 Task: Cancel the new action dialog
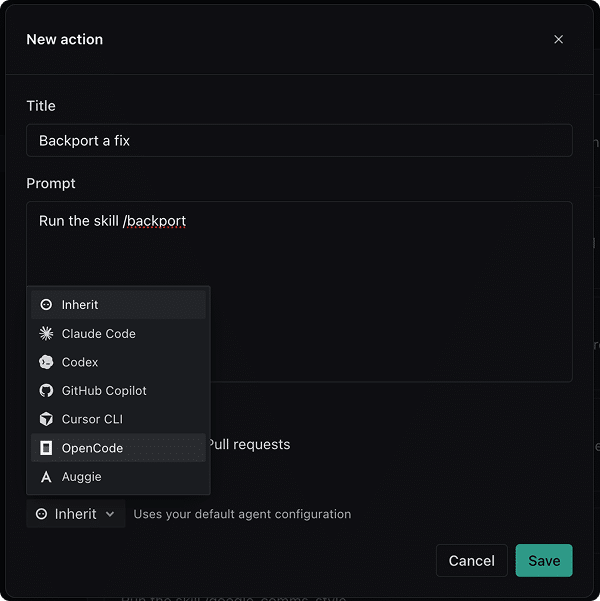472,560
